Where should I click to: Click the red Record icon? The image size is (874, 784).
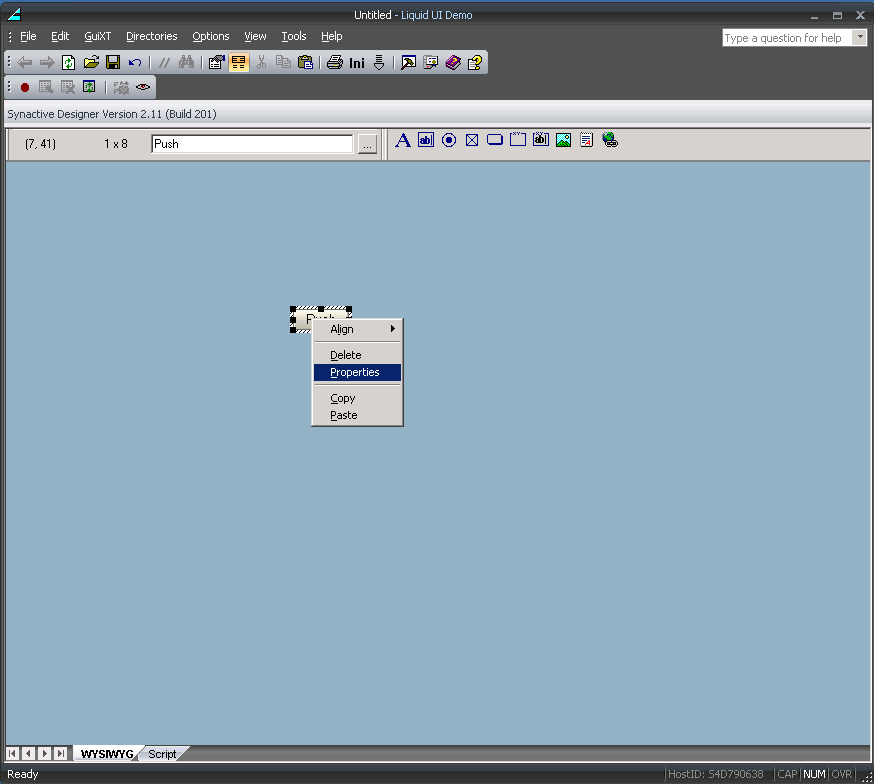pos(25,87)
